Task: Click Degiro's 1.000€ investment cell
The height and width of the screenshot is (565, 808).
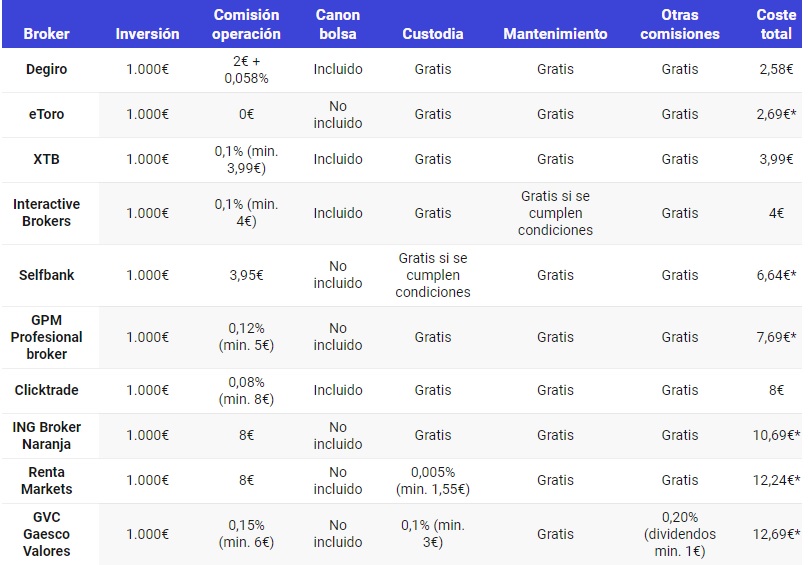Action: [x=147, y=69]
